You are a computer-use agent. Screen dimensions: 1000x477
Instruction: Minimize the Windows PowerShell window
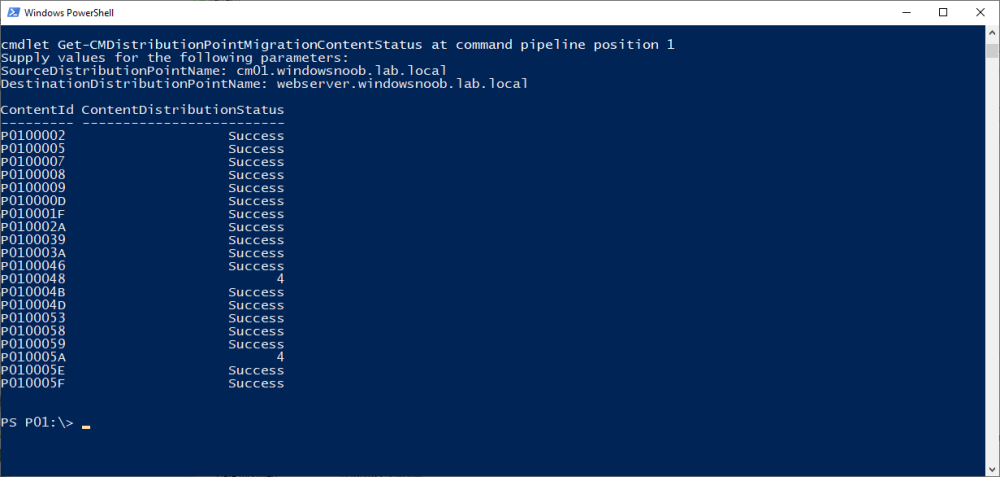click(906, 12)
